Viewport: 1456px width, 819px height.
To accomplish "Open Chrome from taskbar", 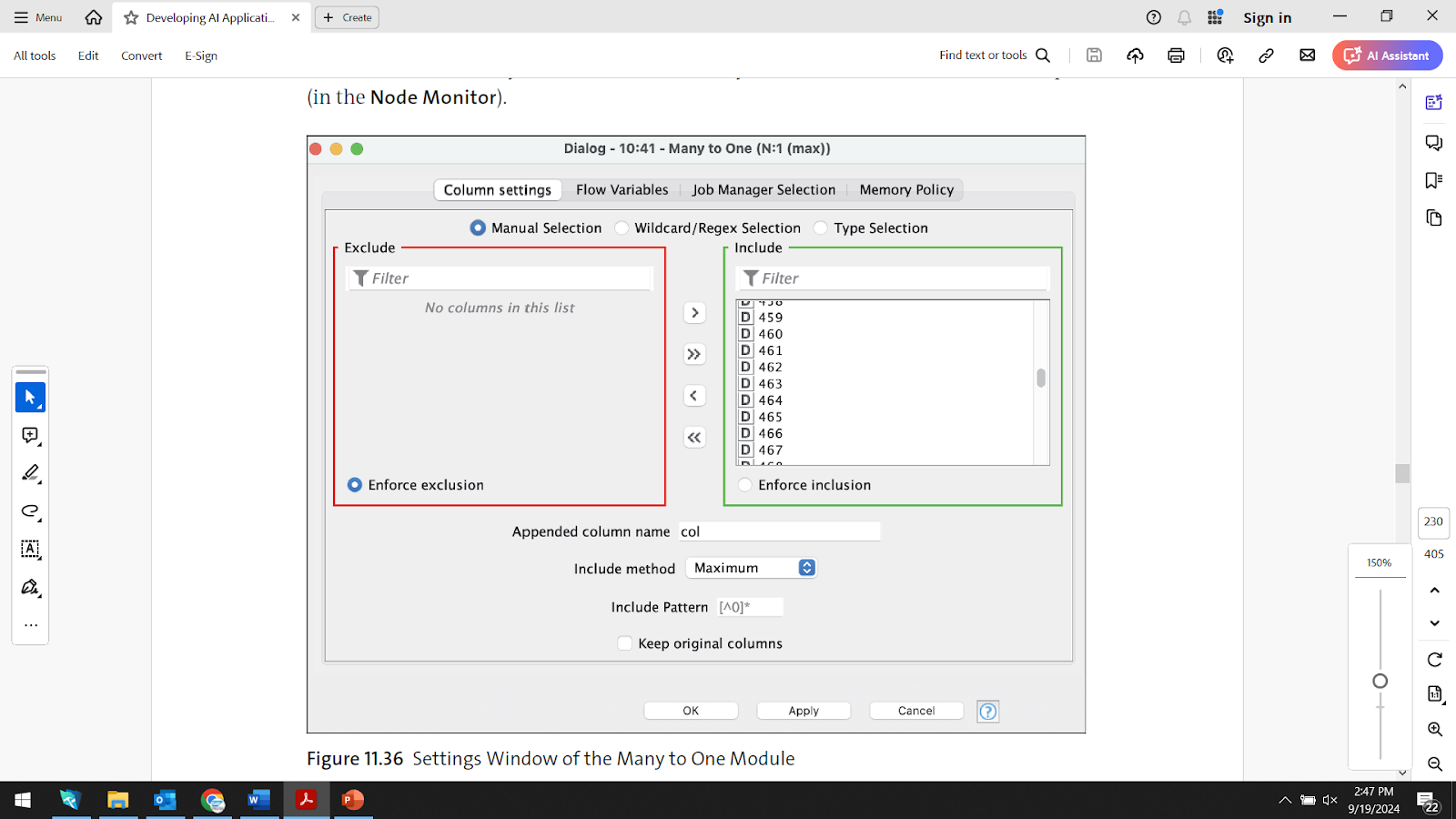I will click(212, 800).
